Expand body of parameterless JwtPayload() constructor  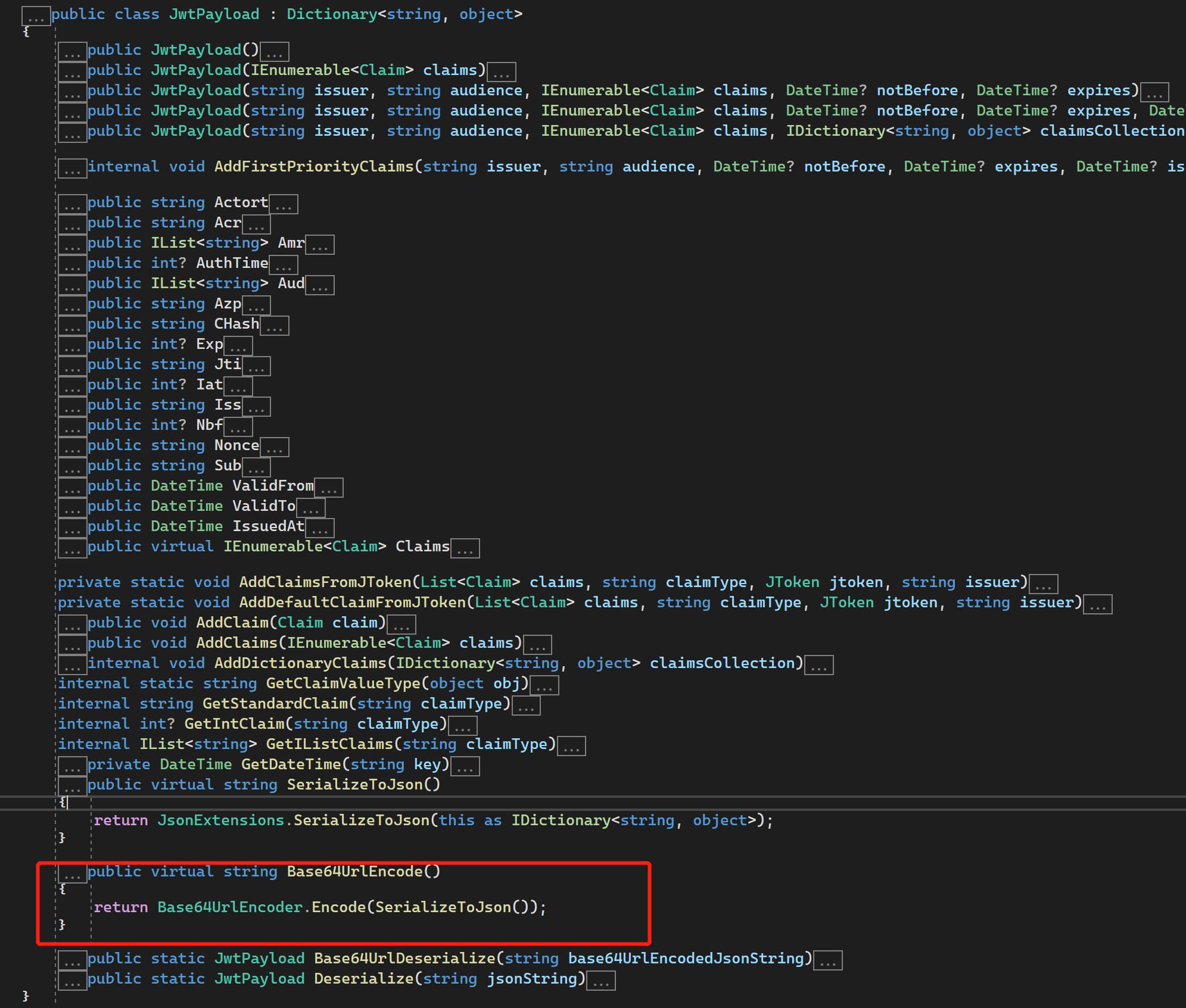(274, 52)
